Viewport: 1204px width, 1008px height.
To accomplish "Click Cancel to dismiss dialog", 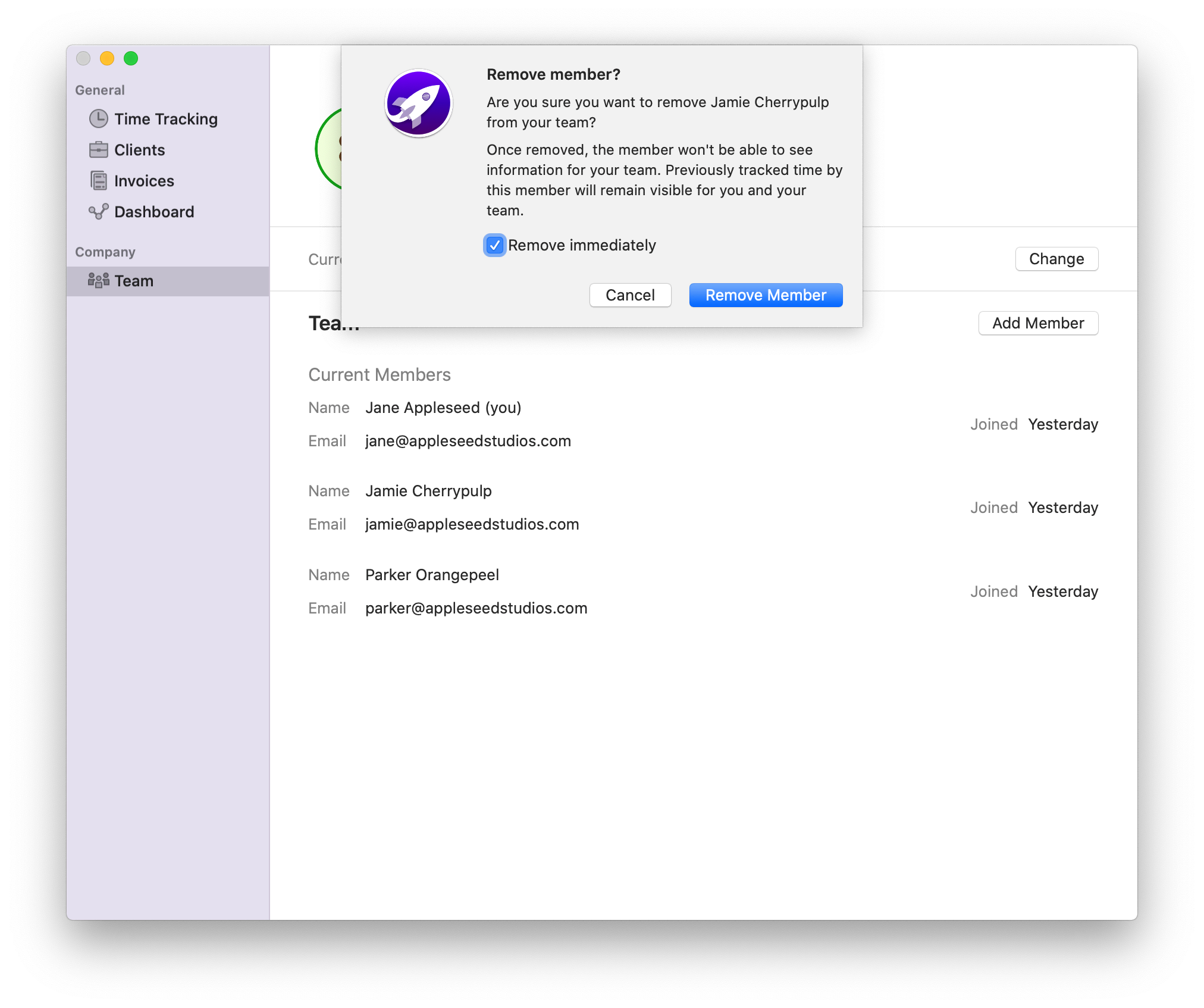I will click(630, 294).
